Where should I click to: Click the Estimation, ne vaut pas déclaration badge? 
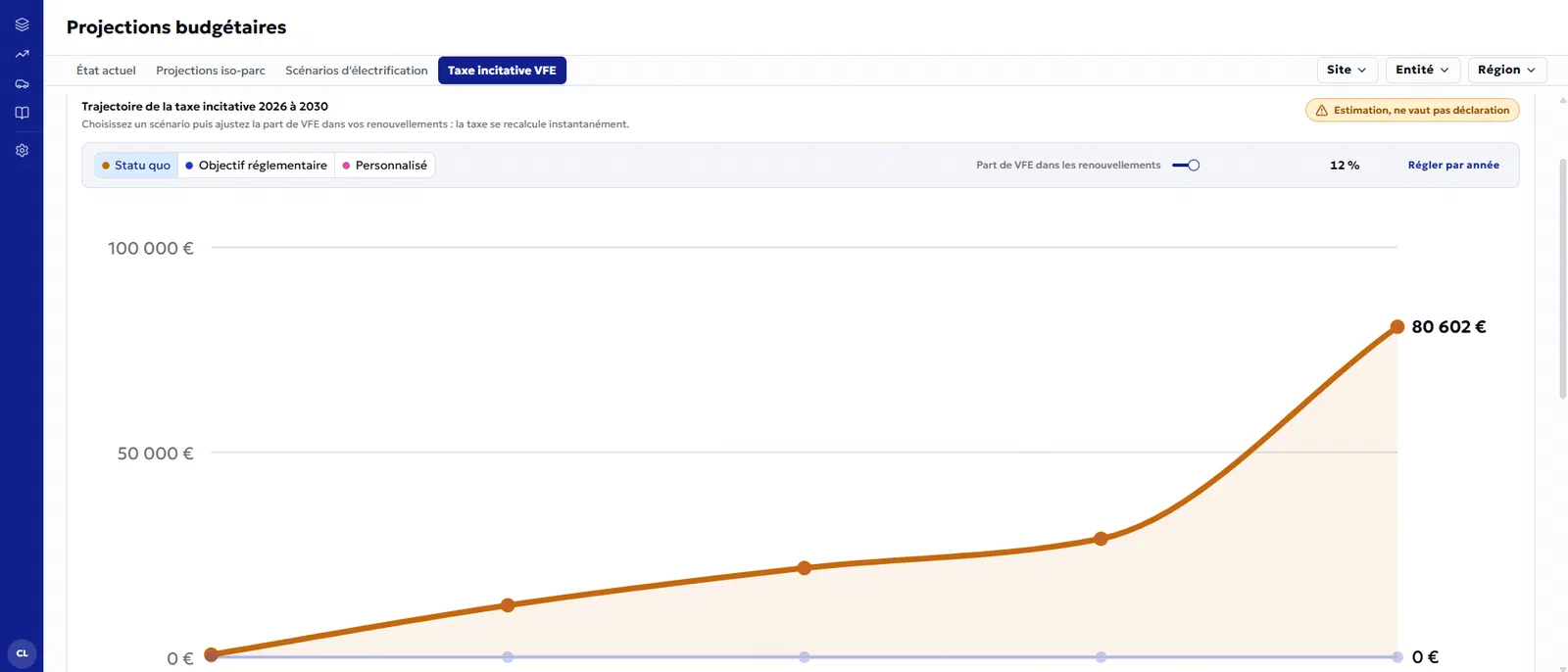1412,111
